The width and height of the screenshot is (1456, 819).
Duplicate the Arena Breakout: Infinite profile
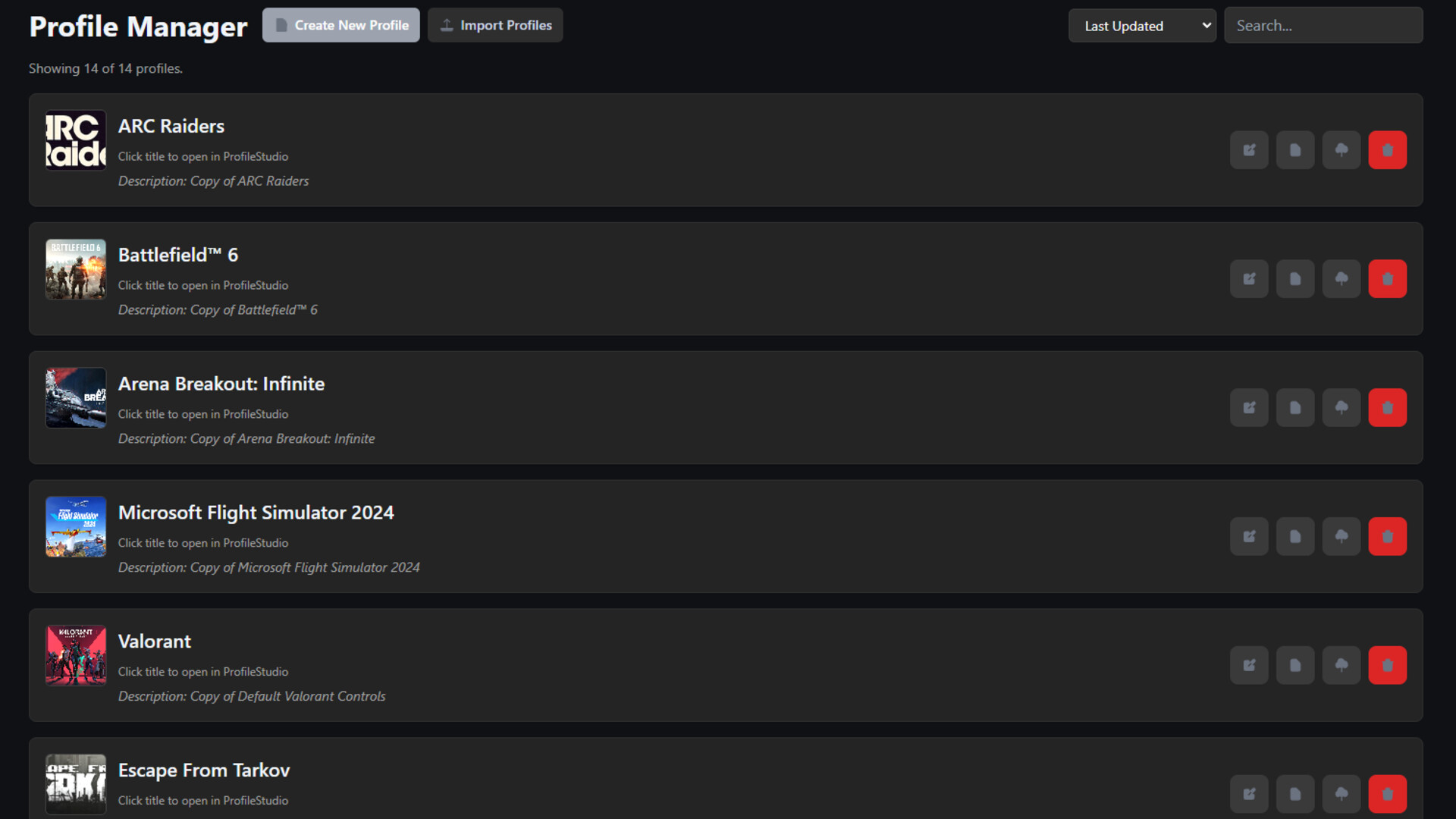pos(1295,407)
